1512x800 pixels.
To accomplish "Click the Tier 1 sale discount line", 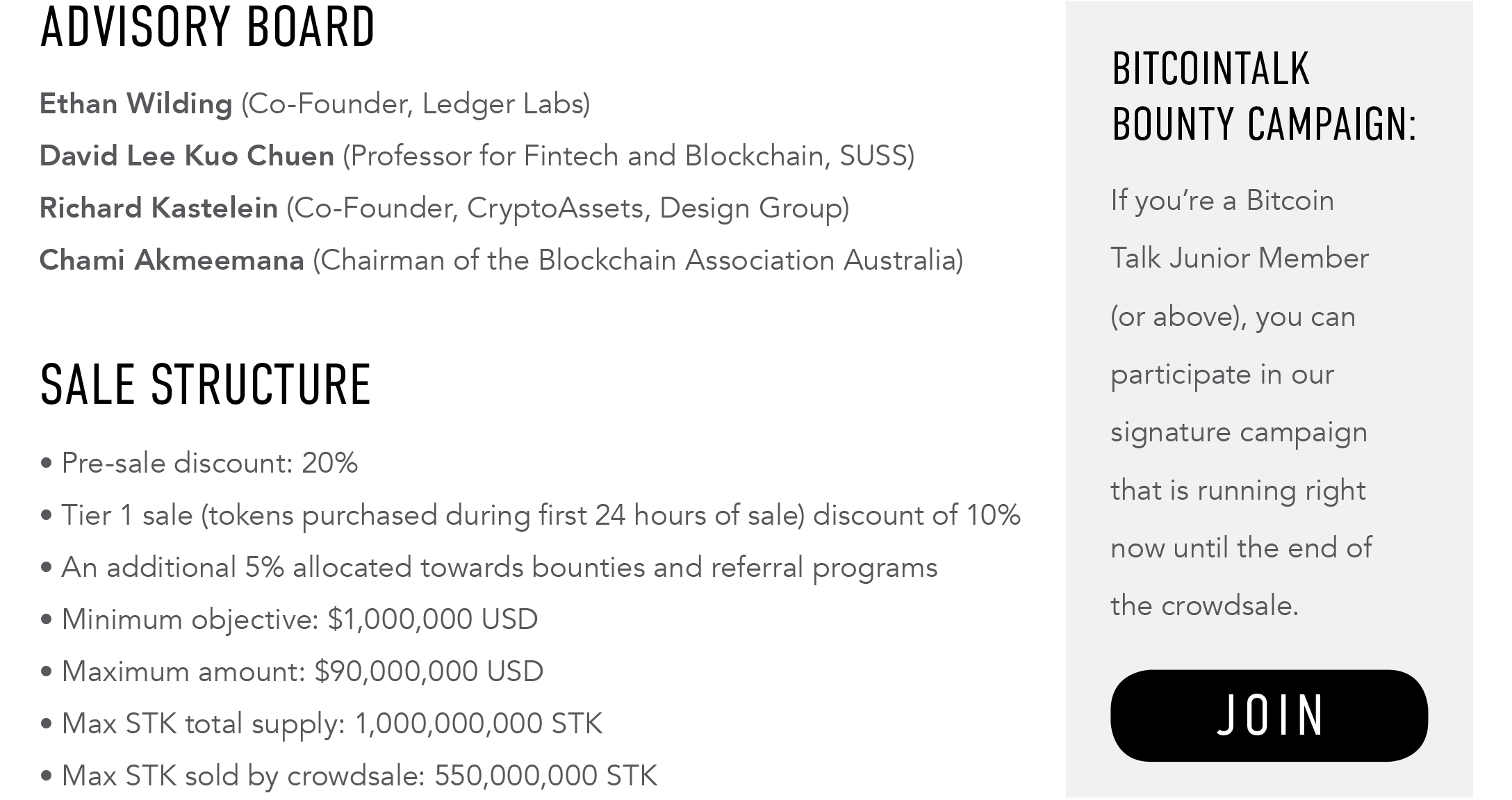I will click(531, 515).
